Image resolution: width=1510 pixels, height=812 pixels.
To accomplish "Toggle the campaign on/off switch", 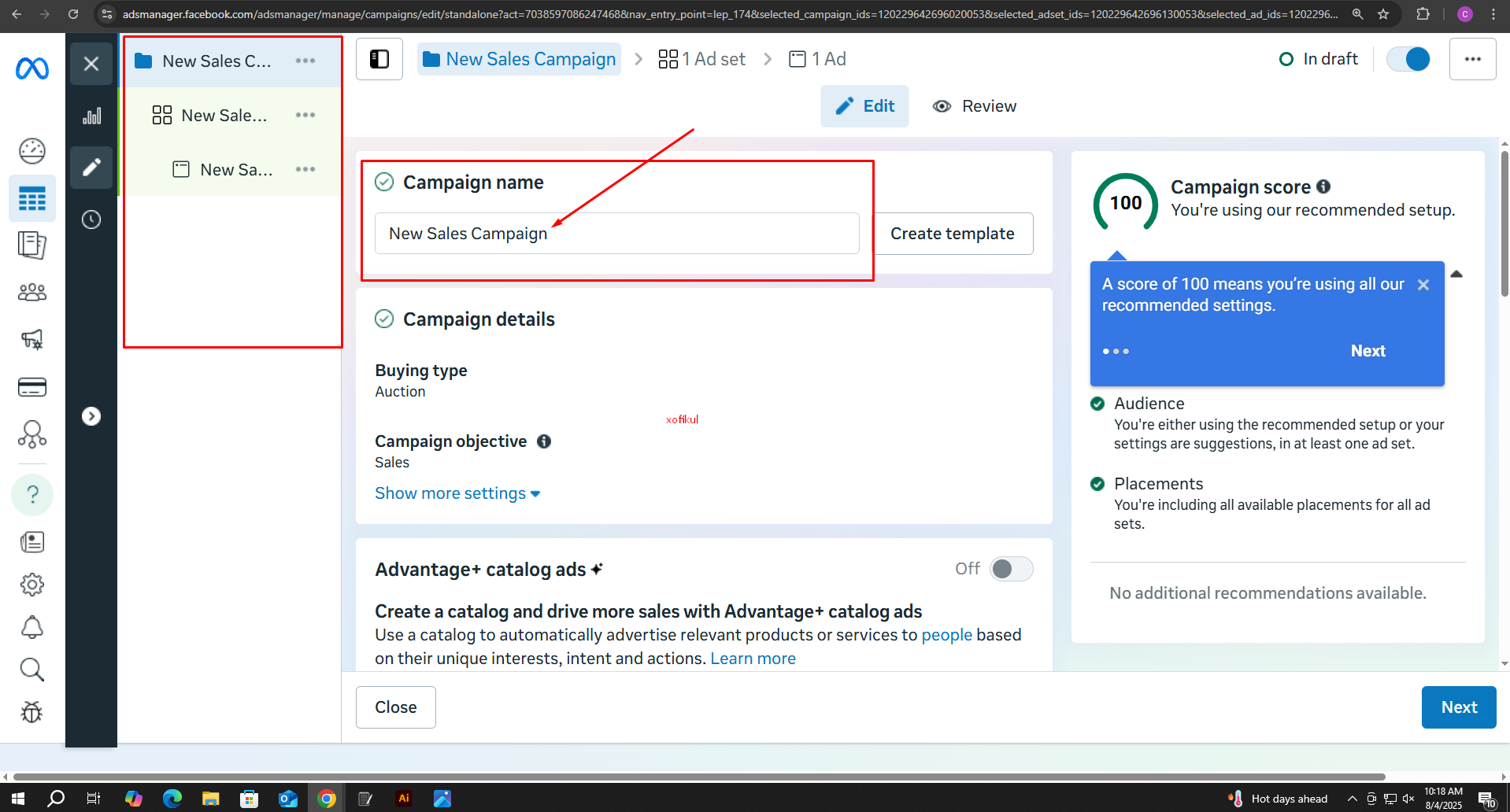I will [x=1408, y=59].
